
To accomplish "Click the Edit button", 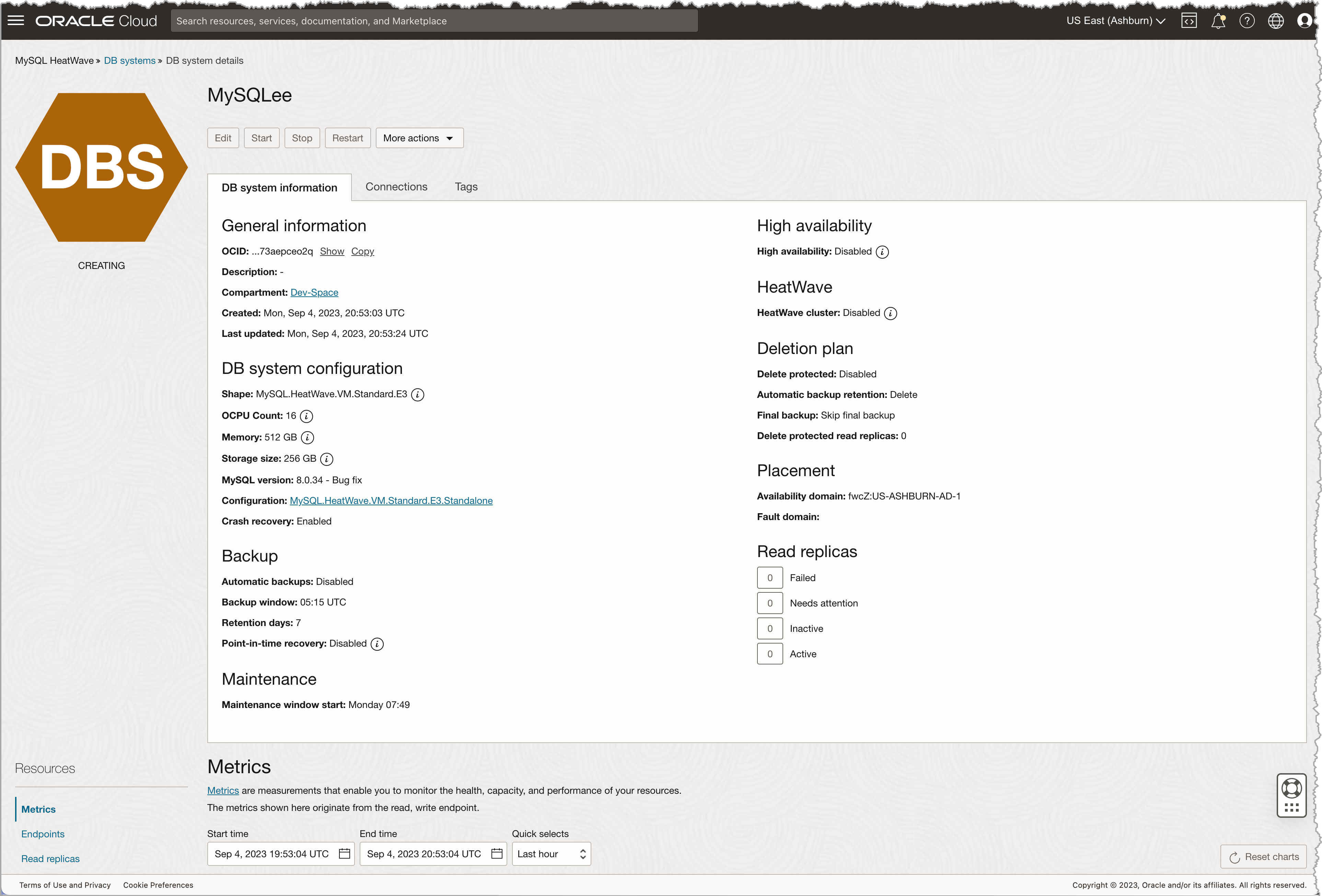I will (x=223, y=138).
